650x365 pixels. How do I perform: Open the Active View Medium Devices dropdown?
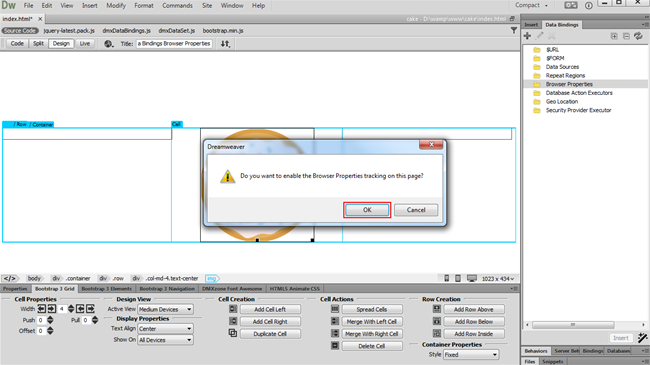coord(165,309)
